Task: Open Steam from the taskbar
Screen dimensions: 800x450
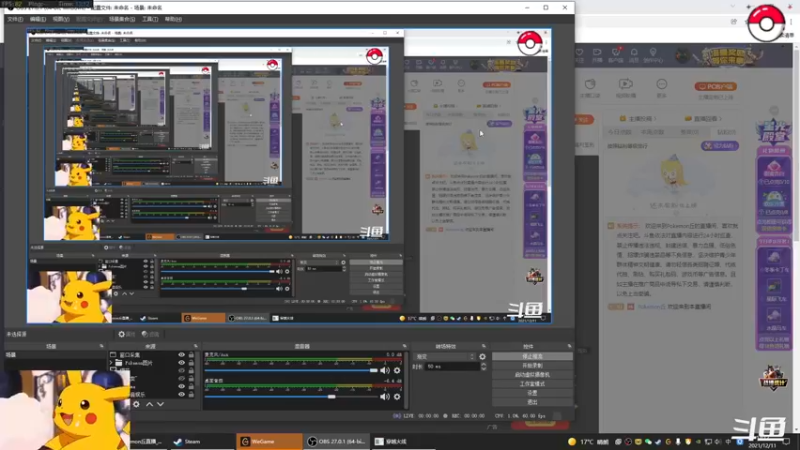Action: [x=187, y=441]
